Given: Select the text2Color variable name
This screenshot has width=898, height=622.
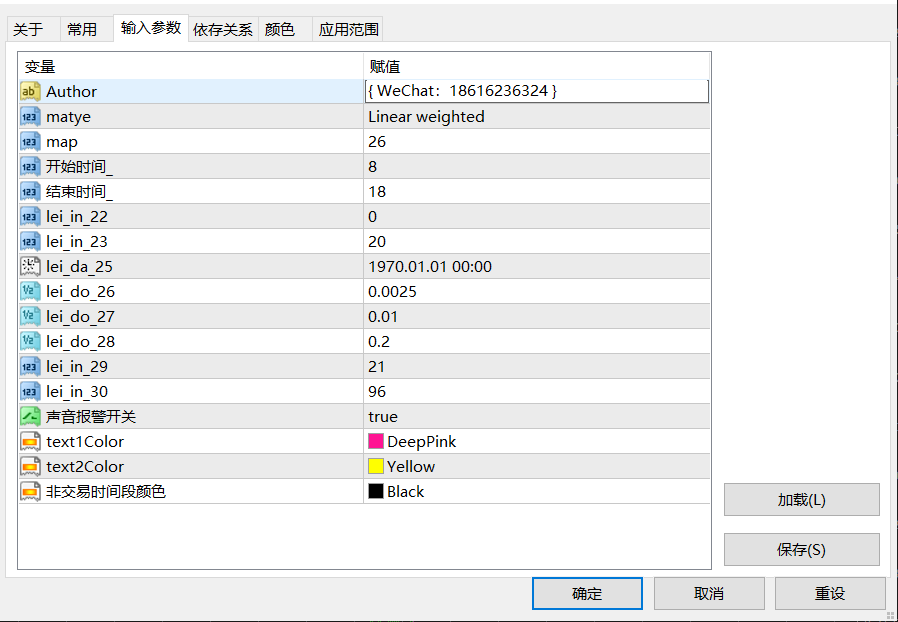Looking at the screenshot, I should [85, 467].
